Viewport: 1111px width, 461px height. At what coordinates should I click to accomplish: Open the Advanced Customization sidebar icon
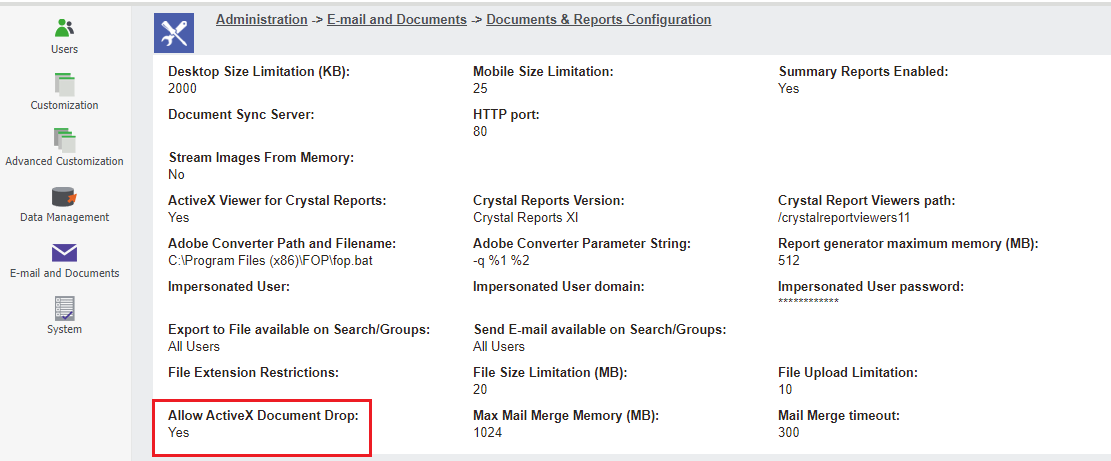pos(64,140)
